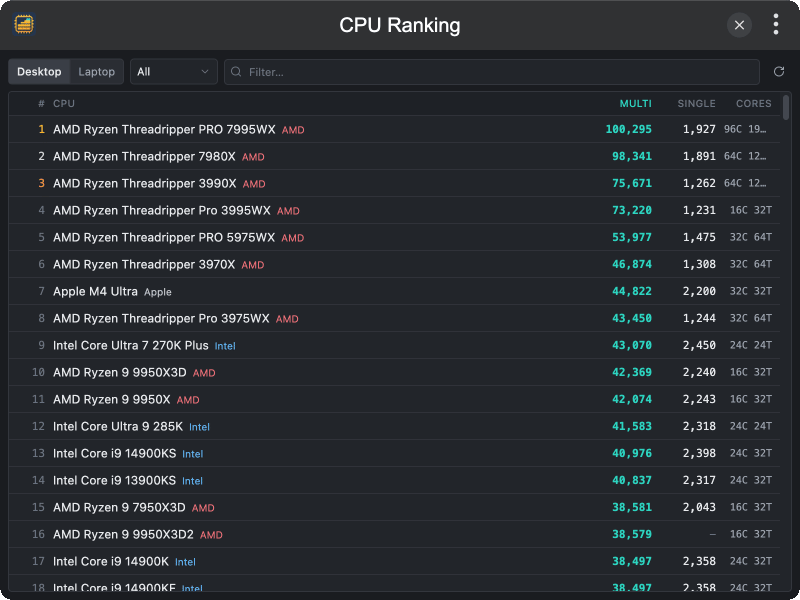This screenshot has width=800, height=600.
Task: Switch to the Desktop tab
Action: click(x=39, y=71)
